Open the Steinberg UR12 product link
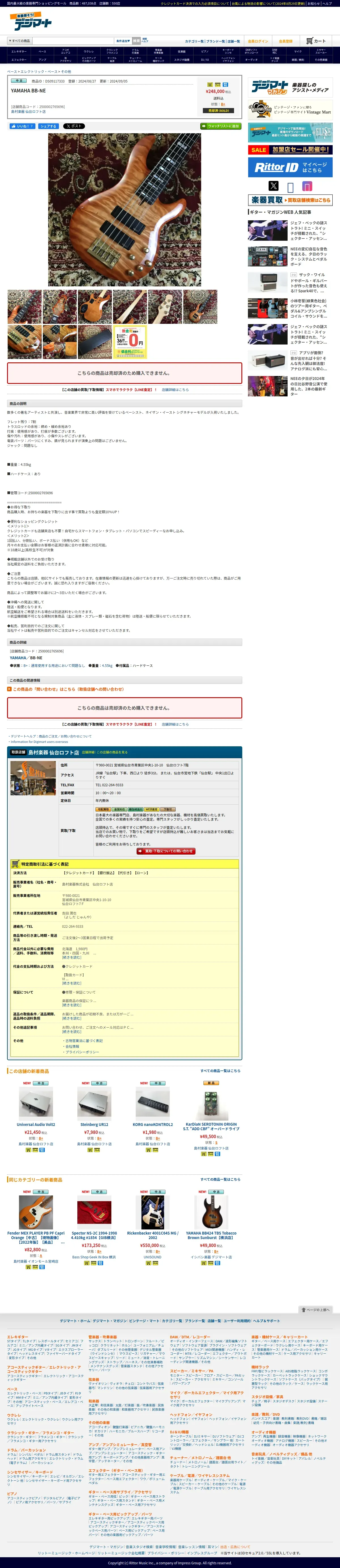The height and width of the screenshot is (1568, 340). [94, 1125]
